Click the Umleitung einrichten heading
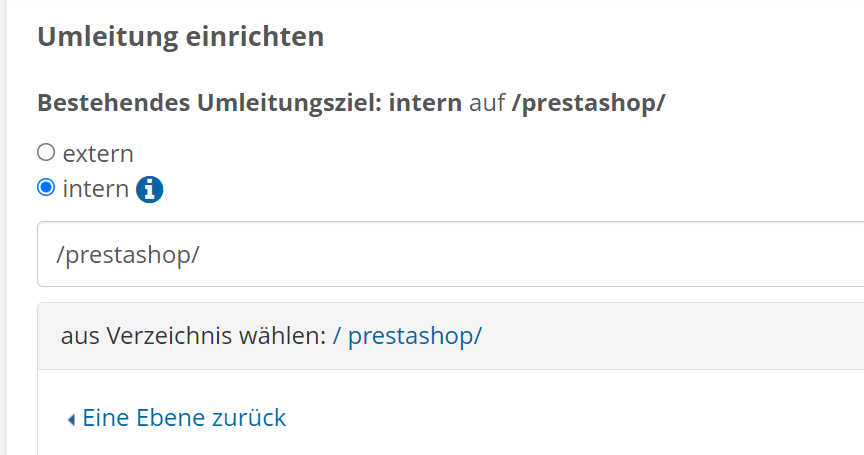 [180, 37]
